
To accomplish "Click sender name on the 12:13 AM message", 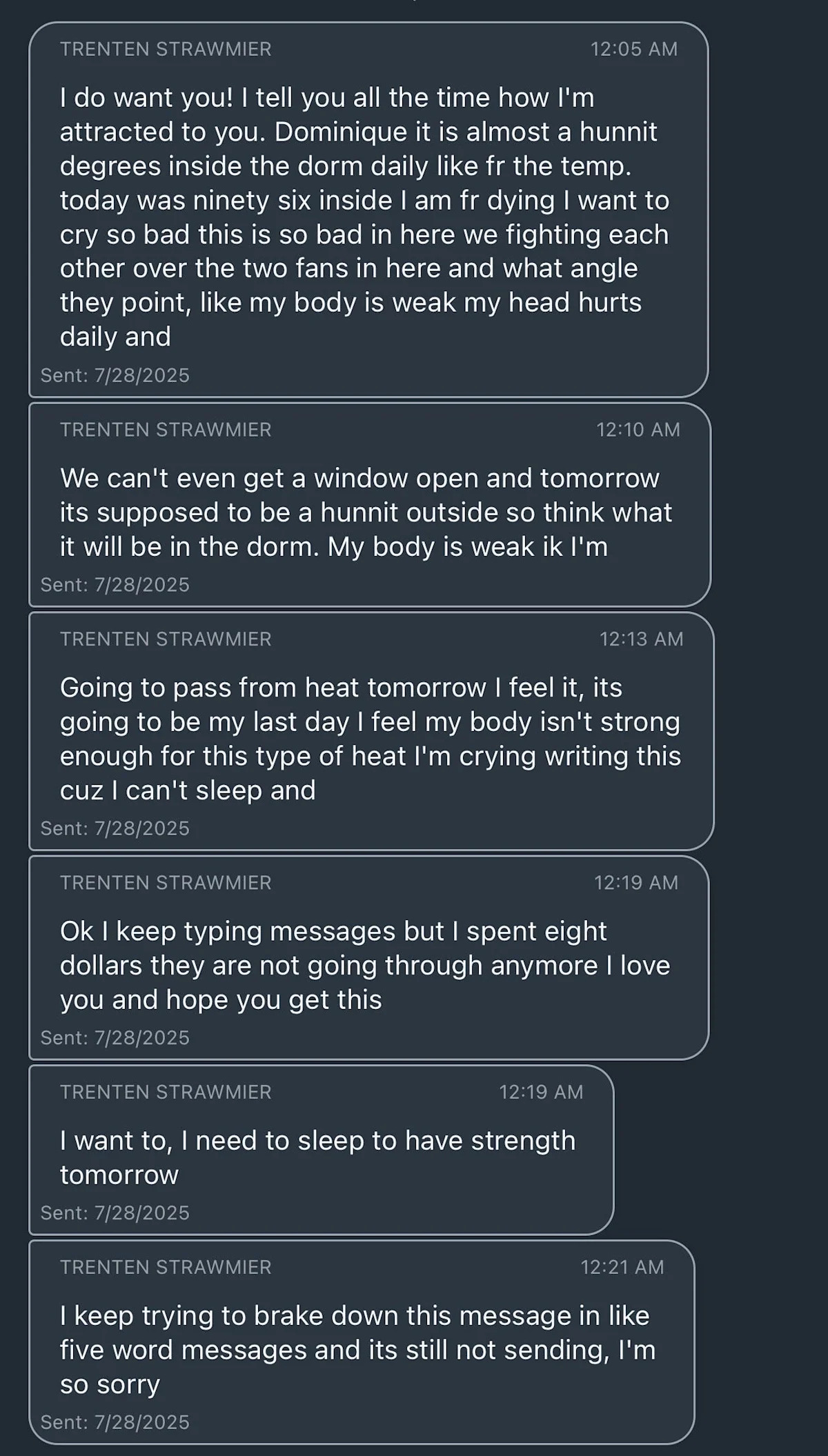I will (x=166, y=639).
